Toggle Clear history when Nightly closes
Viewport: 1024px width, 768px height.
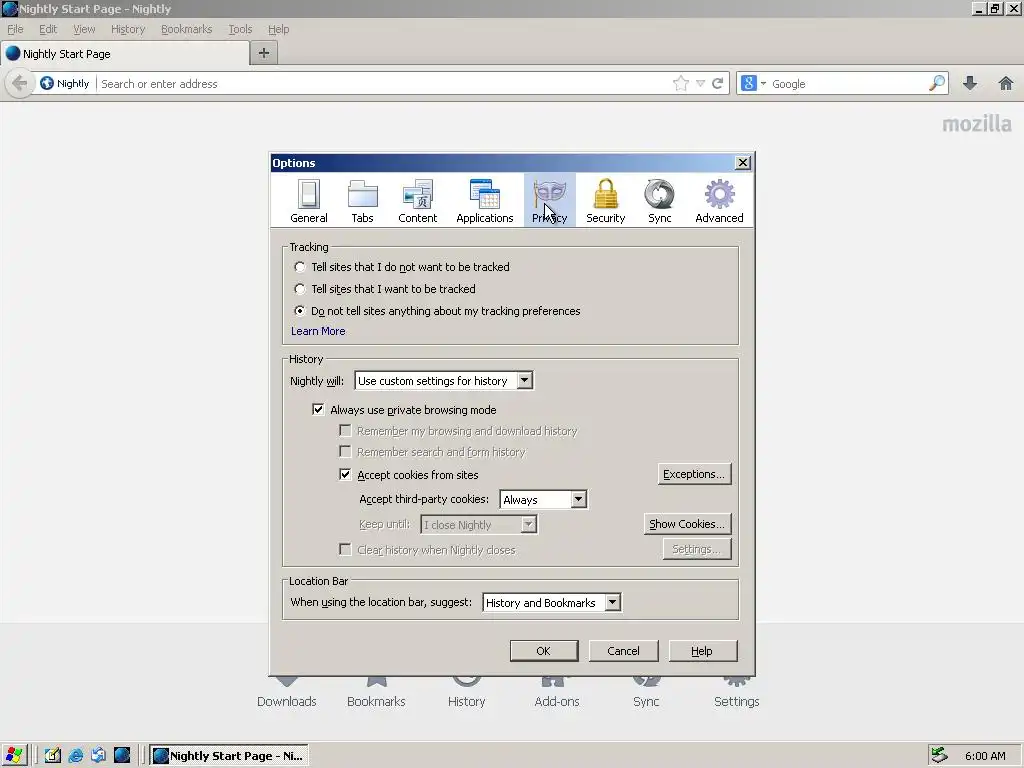click(x=345, y=549)
